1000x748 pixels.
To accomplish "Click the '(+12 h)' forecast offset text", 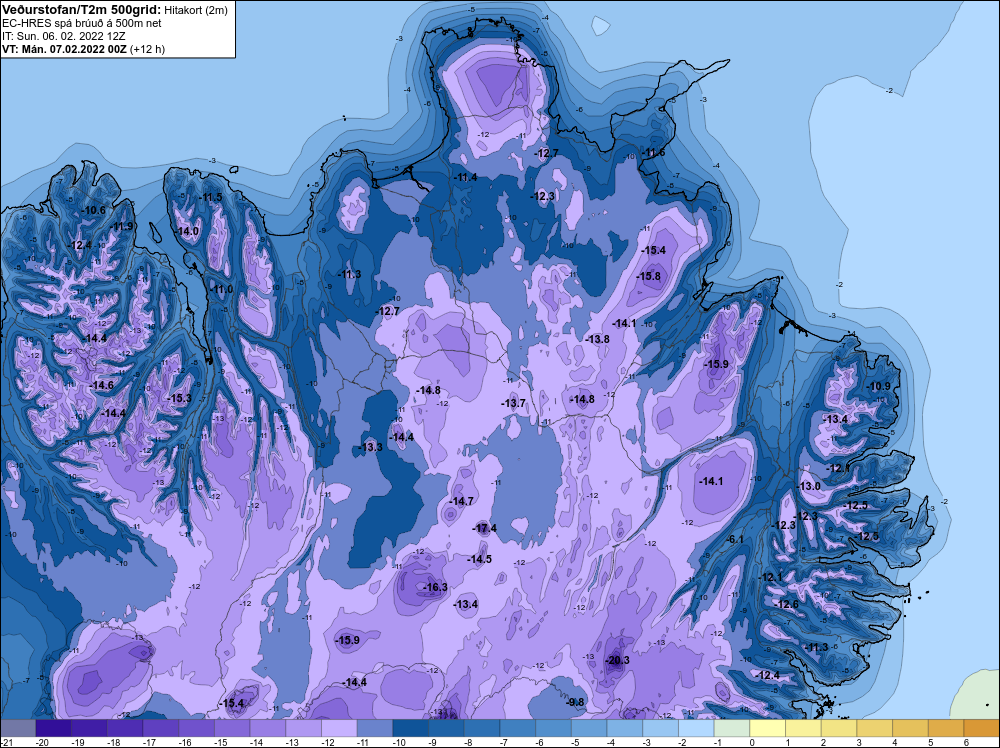I will 147,49.
